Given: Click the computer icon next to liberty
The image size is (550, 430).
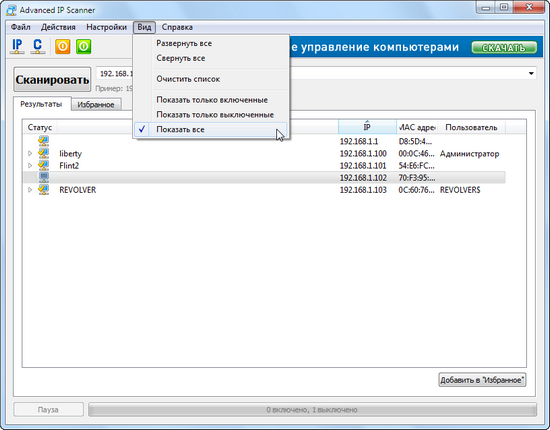Looking at the screenshot, I should click(43, 153).
